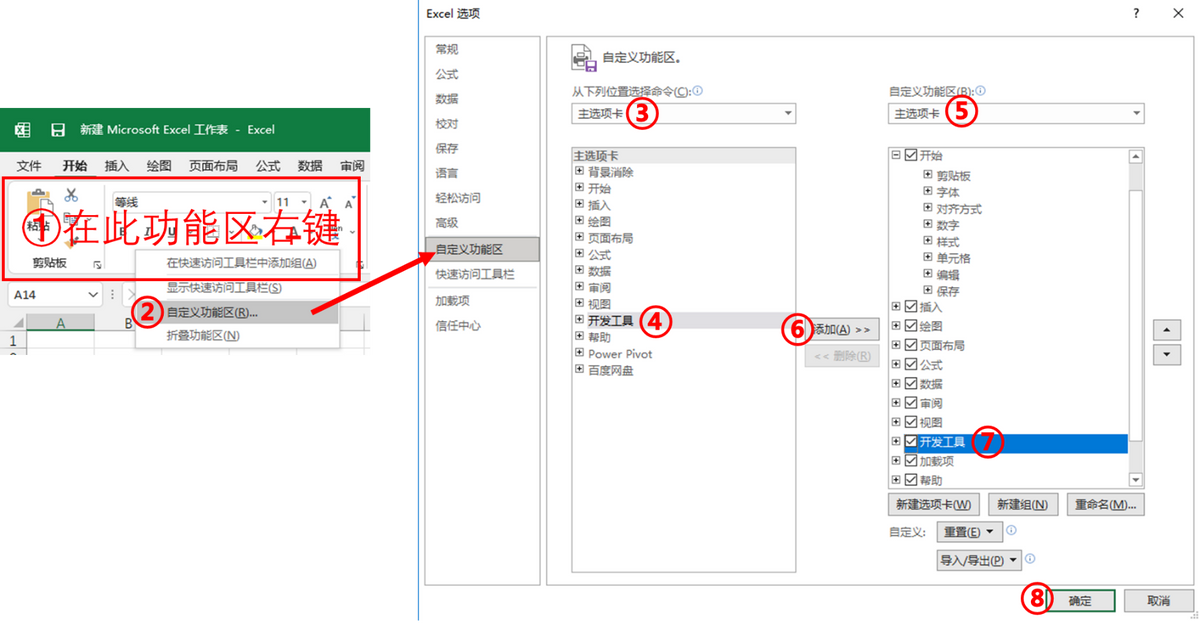Click info icon next to 重置 button
The width and height of the screenshot is (1200, 626).
(1011, 531)
